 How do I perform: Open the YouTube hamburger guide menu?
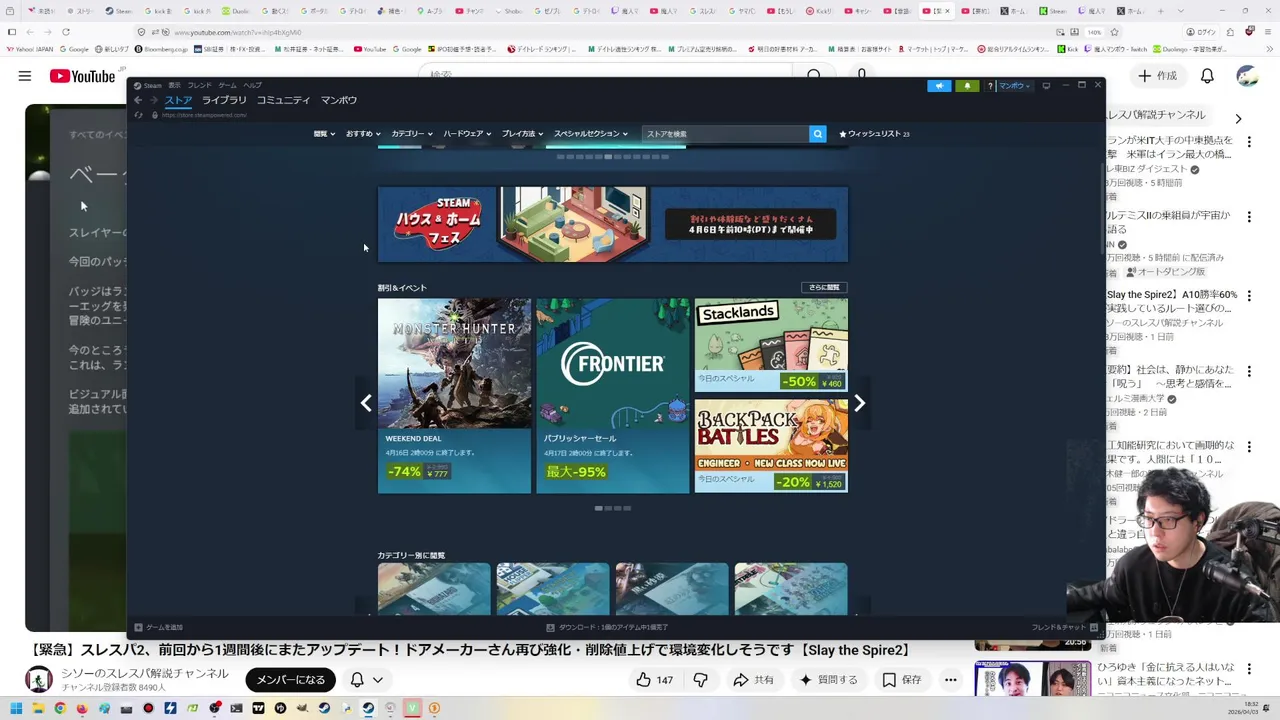(x=24, y=76)
